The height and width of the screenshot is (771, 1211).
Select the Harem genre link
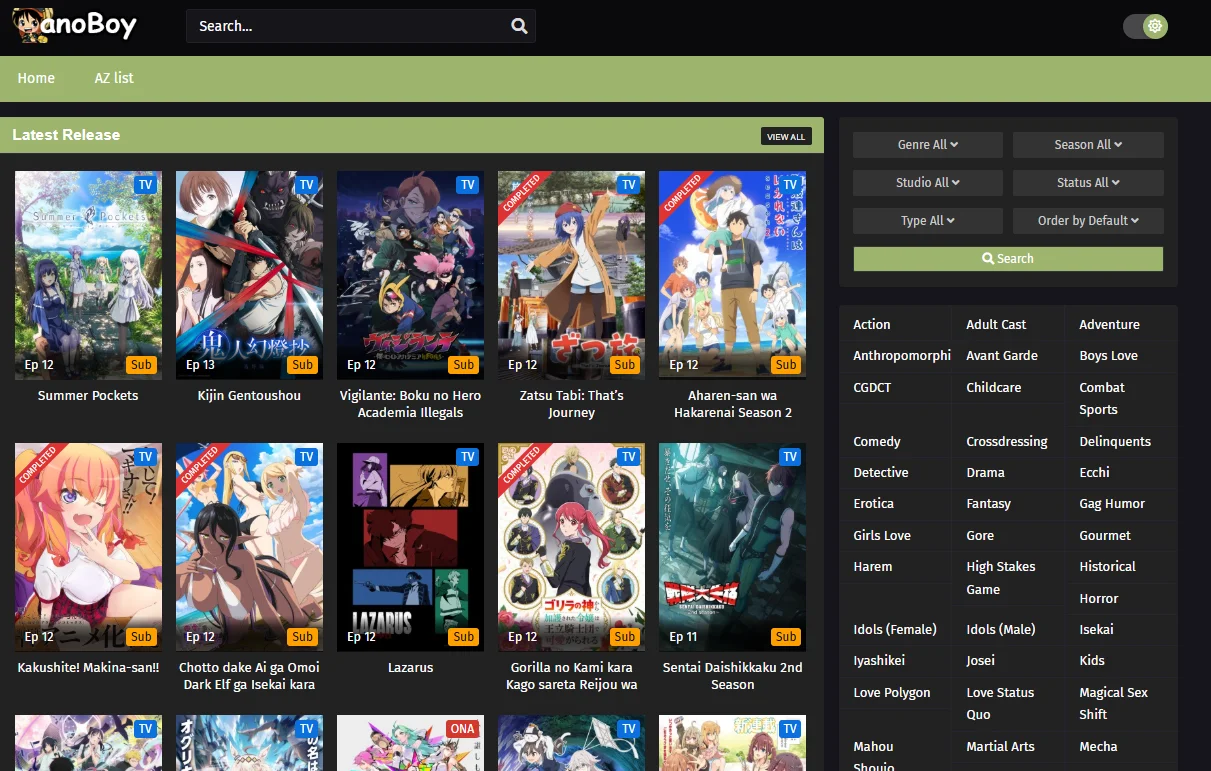873,567
